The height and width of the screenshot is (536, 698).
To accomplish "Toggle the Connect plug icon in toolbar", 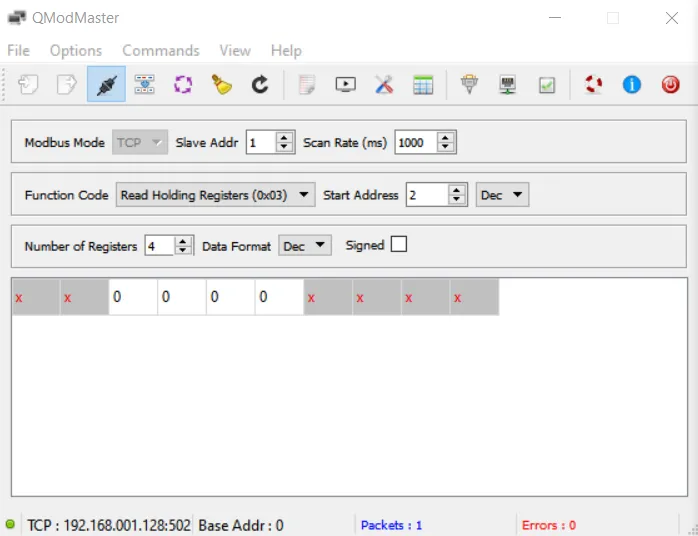I will (106, 85).
